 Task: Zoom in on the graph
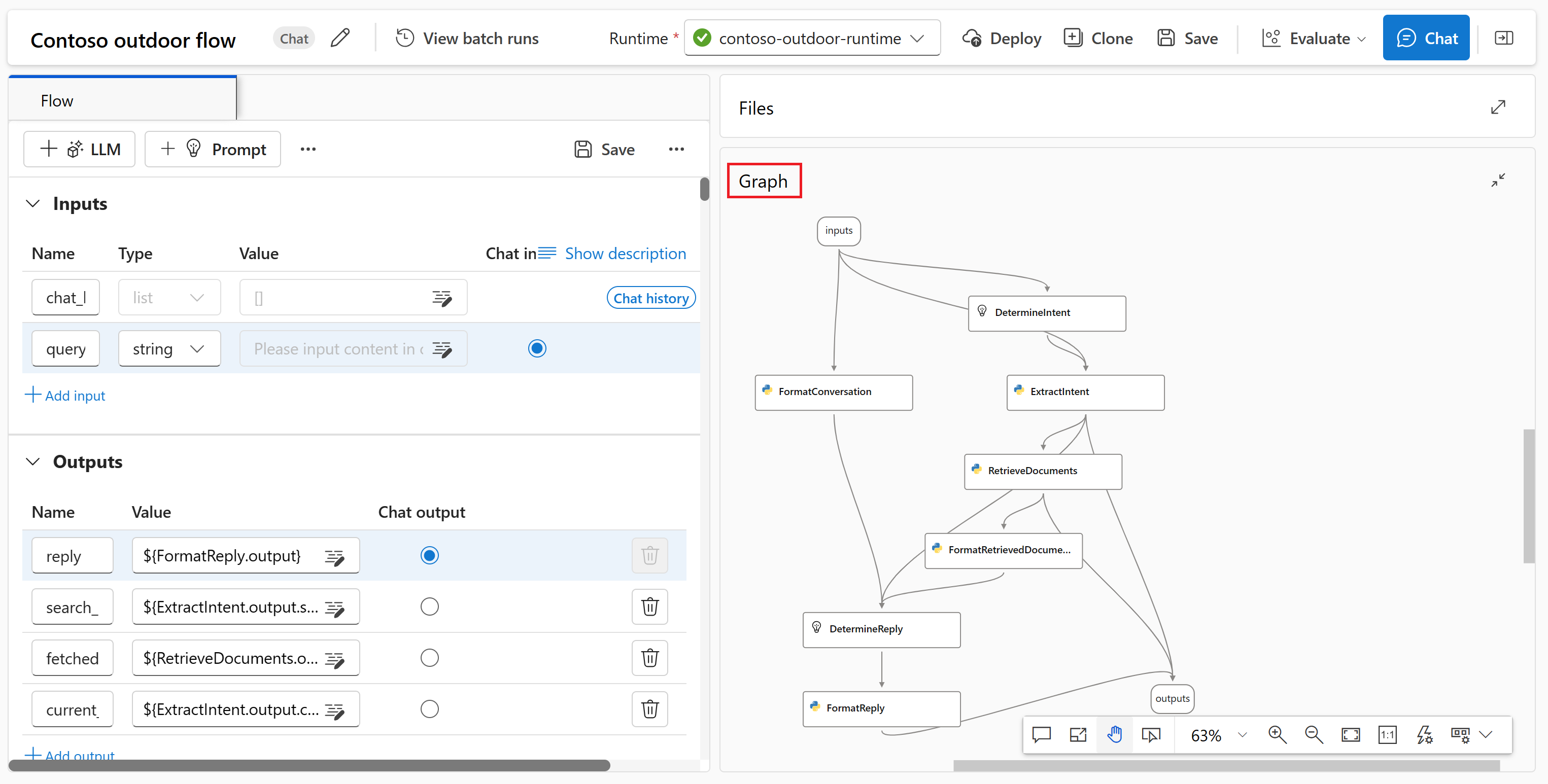point(1277,735)
